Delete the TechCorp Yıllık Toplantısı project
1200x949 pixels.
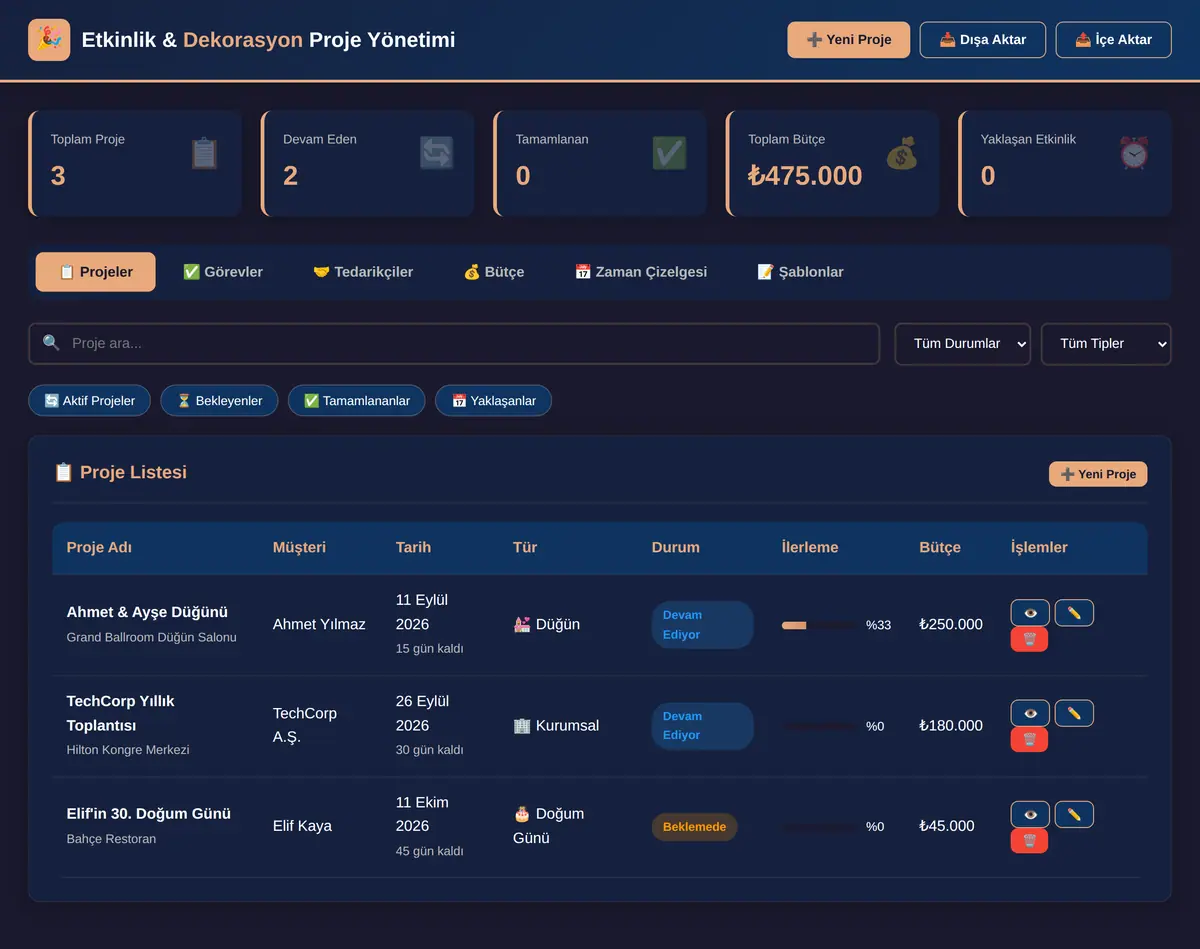(x=1030, y=740)
